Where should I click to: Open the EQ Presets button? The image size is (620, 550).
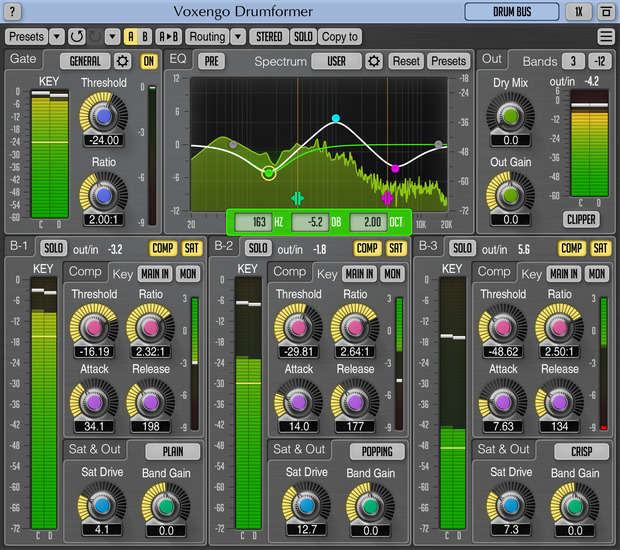click(x=448, y=61)
